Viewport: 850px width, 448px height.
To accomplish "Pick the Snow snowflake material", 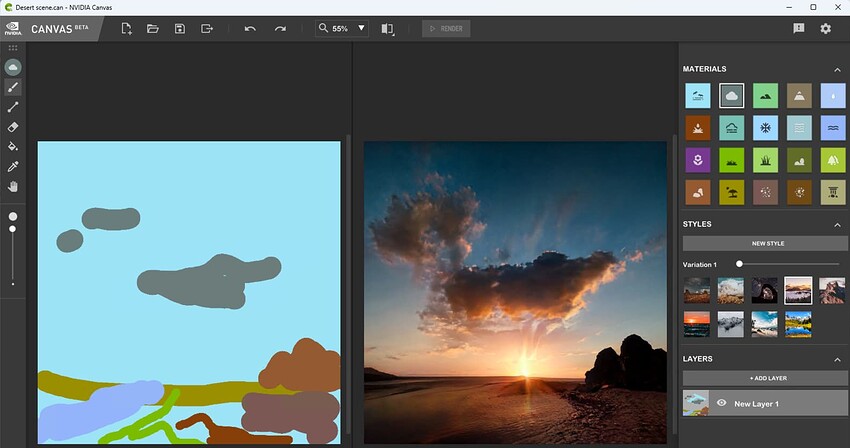I will tap(765, 128).
